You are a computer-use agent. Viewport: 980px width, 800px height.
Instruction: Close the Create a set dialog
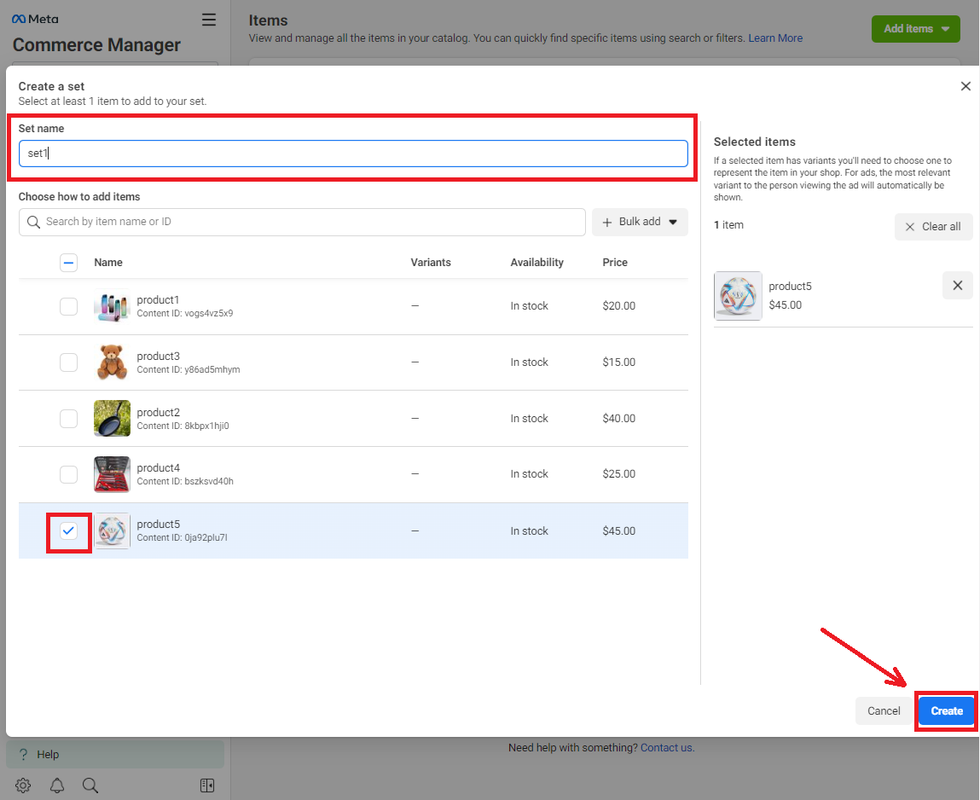[965, 86]
